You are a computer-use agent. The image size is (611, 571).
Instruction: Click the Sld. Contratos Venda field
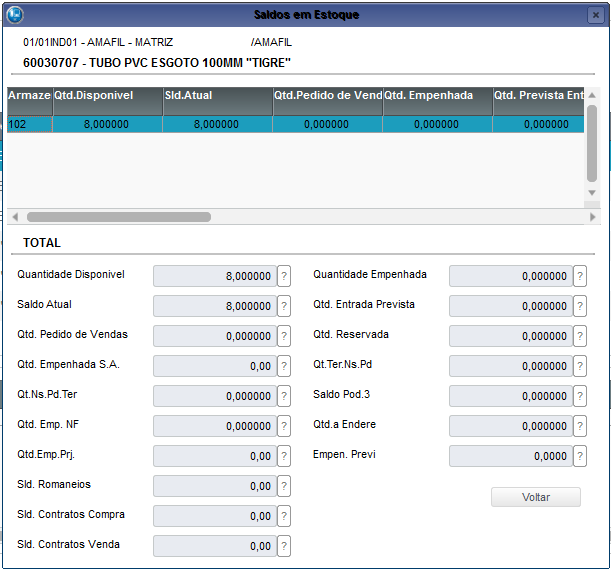[x=214, y=546]
